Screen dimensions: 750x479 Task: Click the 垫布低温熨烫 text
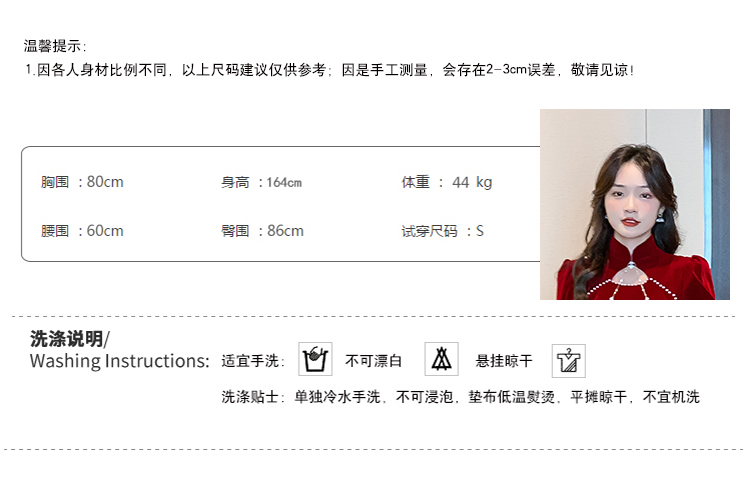click(x=512, y=397)
